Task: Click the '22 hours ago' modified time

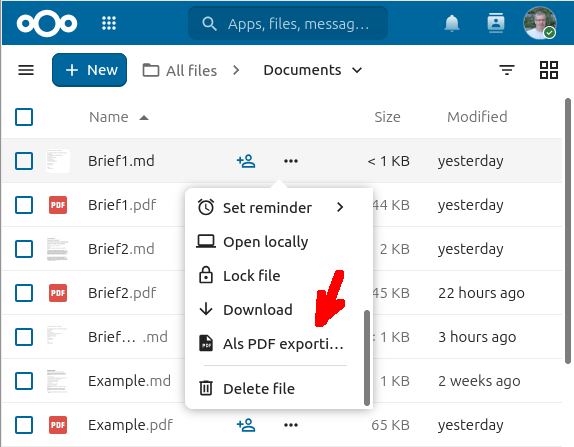Action: click(x=481, y=293)
